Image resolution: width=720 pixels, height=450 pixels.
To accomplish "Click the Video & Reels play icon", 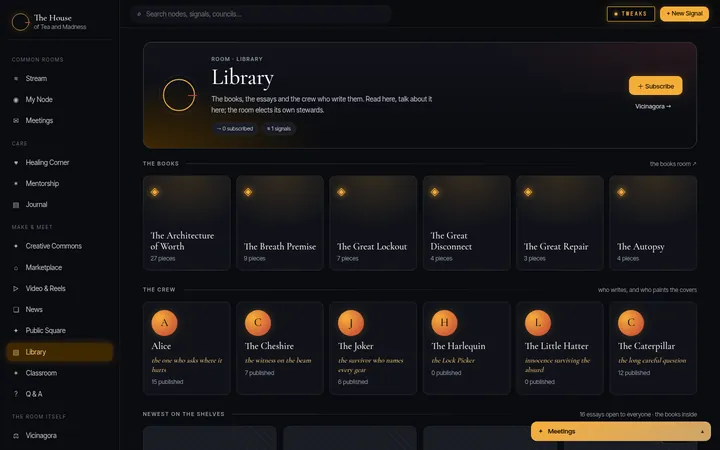I will (16, 288).
